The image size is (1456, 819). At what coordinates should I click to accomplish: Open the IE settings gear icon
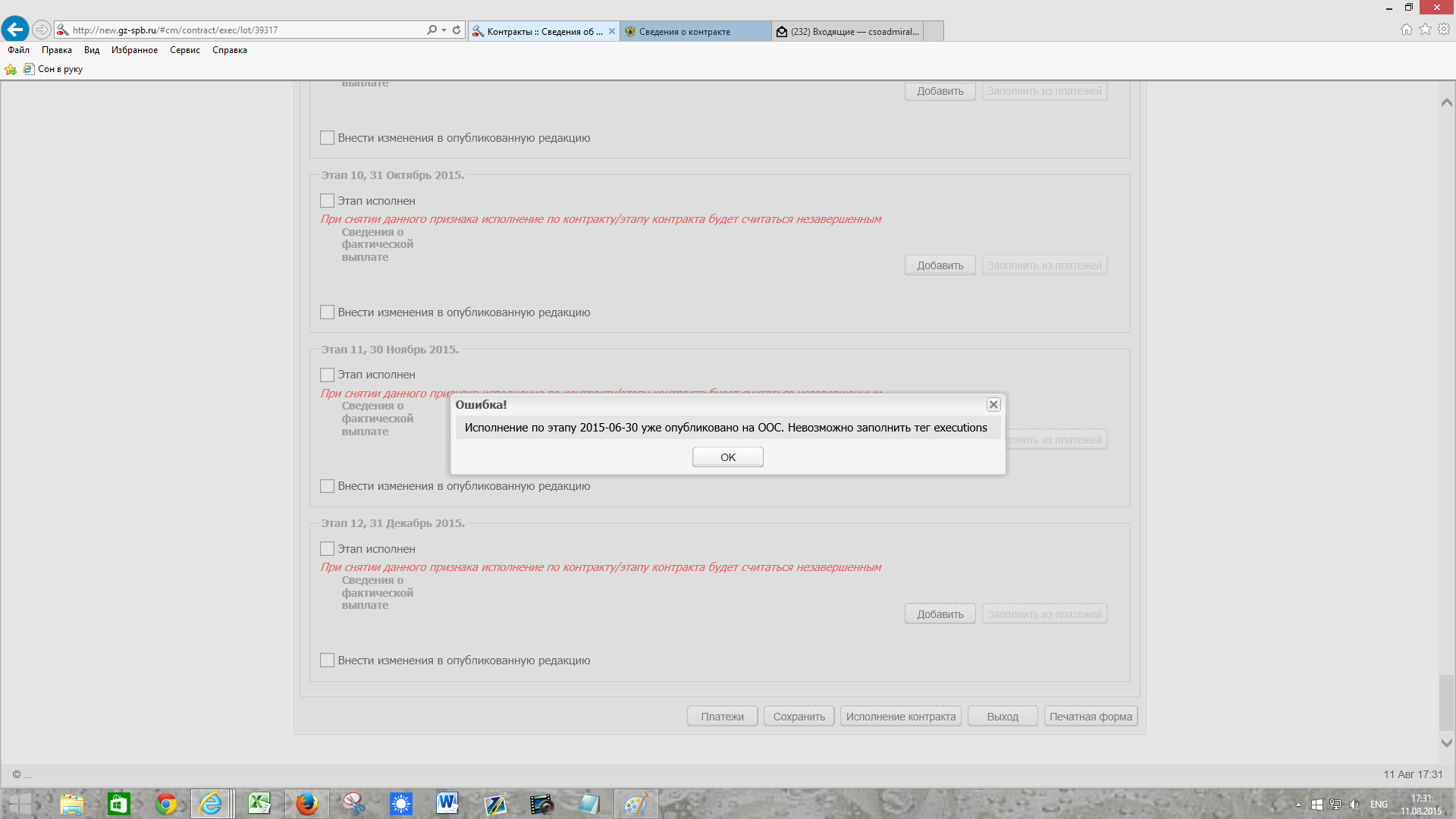[1444, 30]
